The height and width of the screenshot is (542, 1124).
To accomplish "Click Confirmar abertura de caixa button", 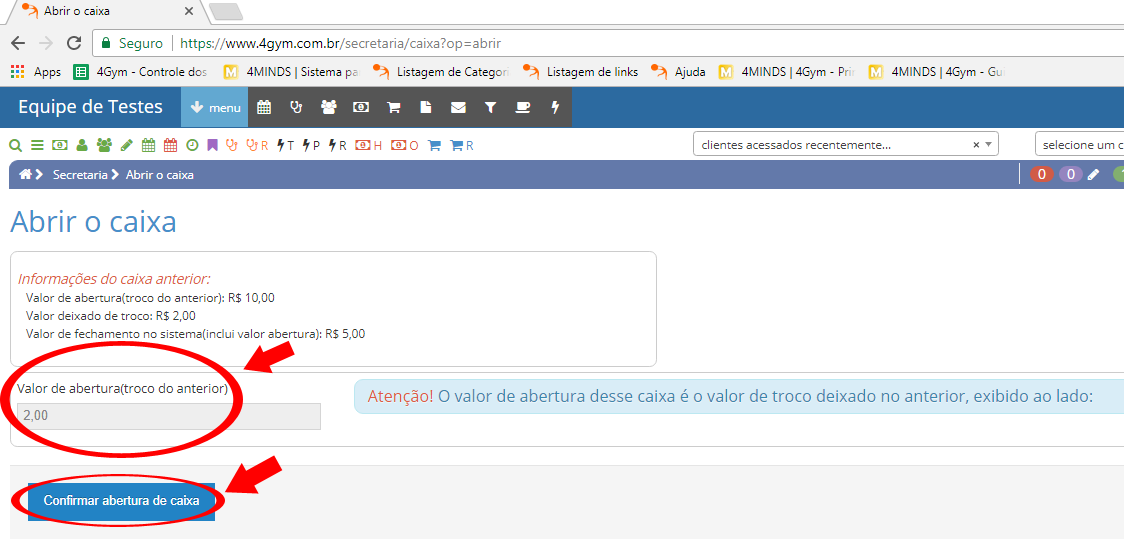I will click(121, 500).
